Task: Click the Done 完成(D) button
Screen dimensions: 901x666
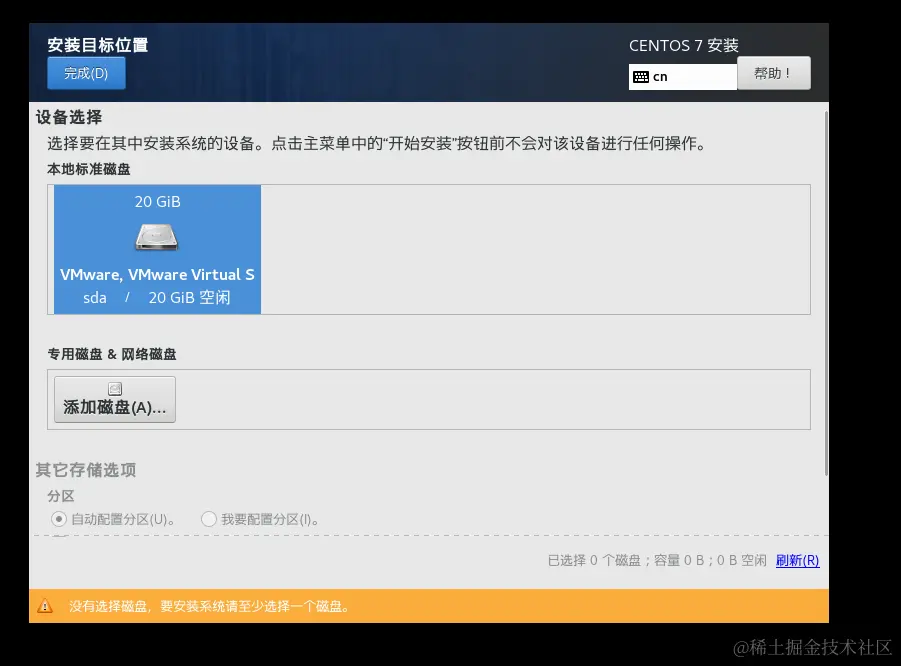Action: [x=86, y=73]
